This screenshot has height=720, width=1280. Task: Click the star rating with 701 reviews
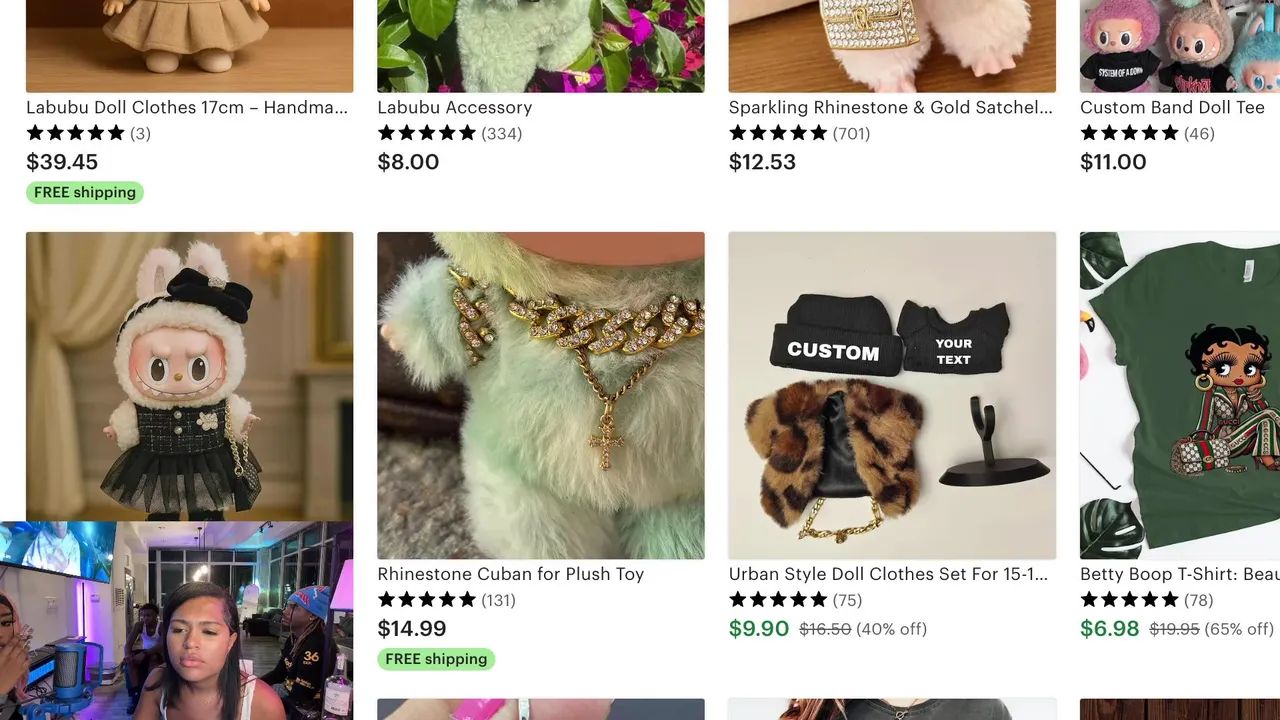tap(799, 133)
